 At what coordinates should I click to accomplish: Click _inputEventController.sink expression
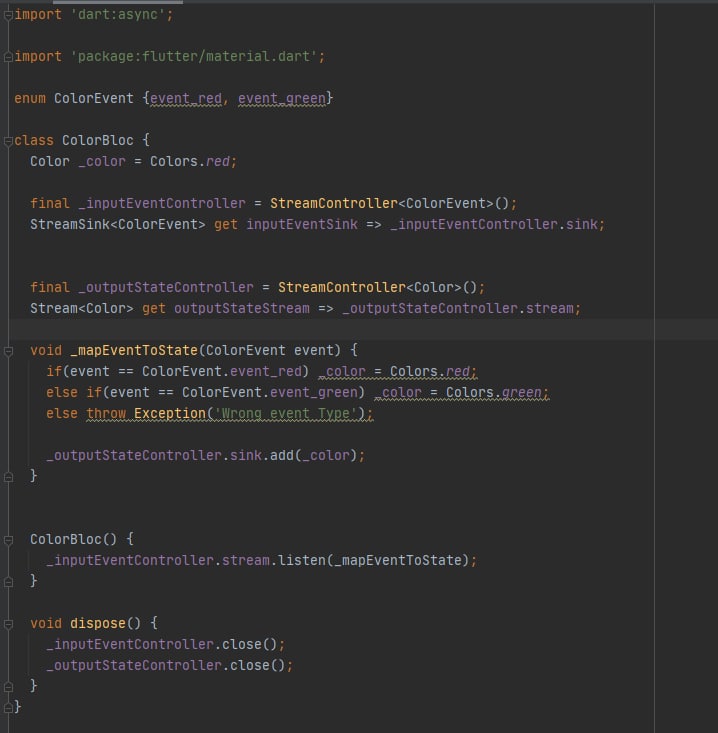point(494,224)
